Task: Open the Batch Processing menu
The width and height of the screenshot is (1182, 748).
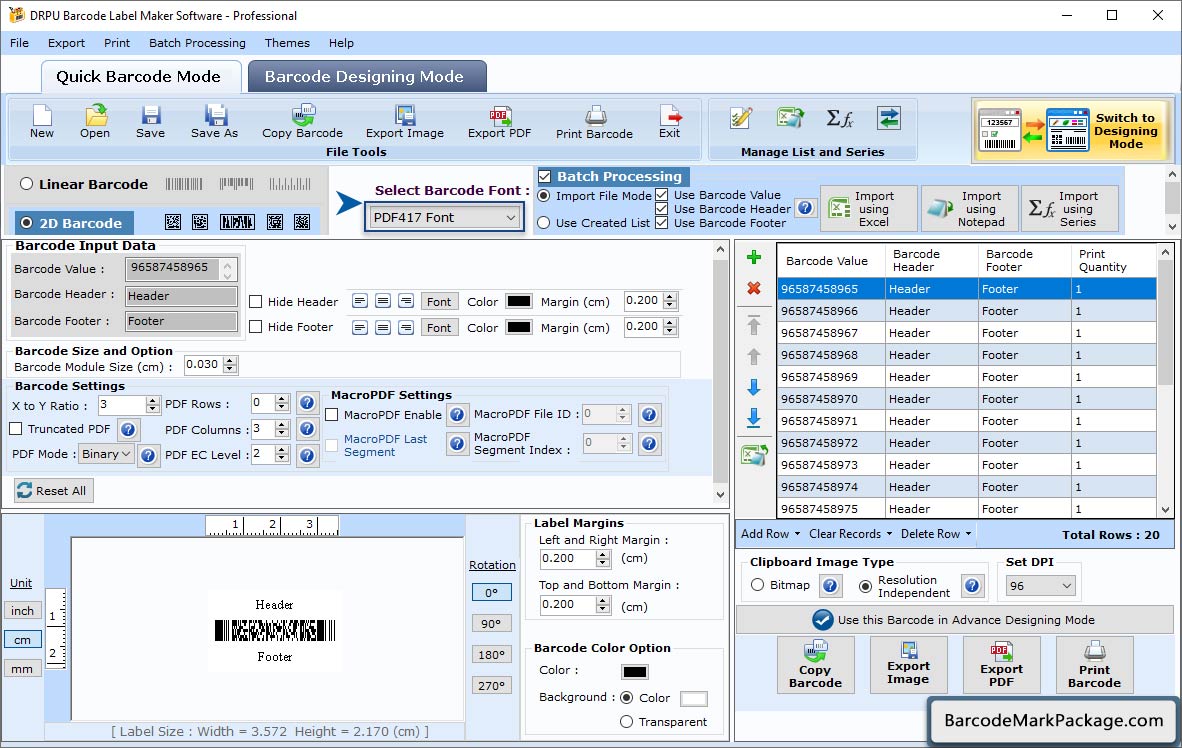Action: 197,43
